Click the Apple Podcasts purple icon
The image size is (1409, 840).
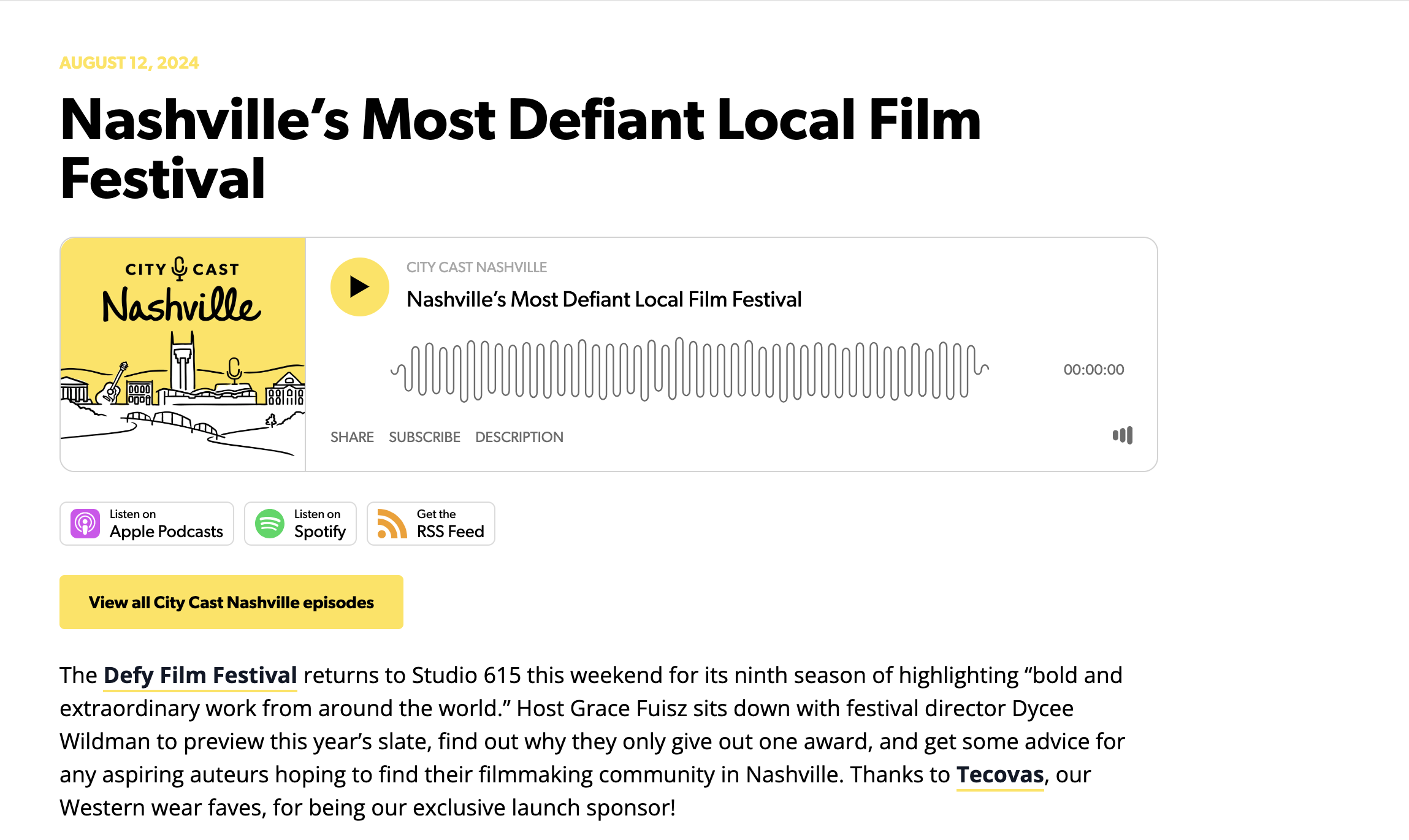[85, 524]
